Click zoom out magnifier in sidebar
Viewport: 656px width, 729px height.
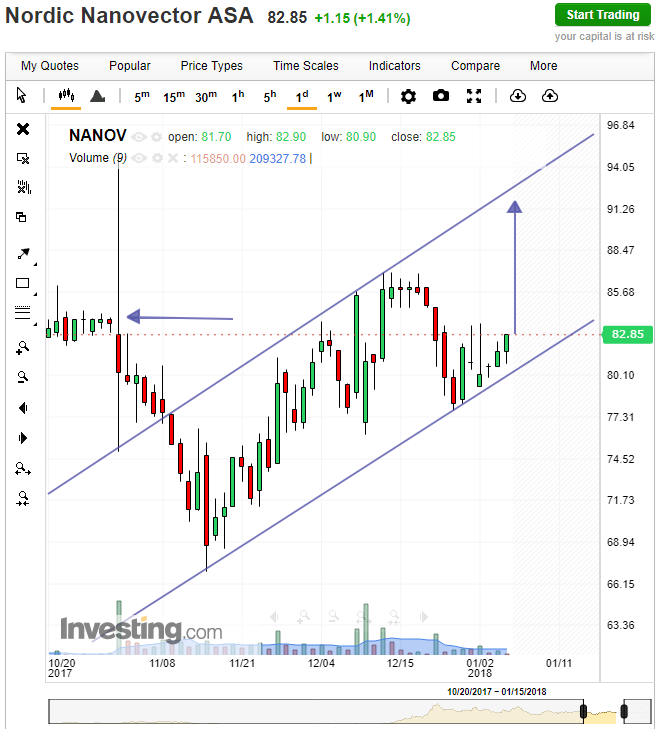pos(22,377)
